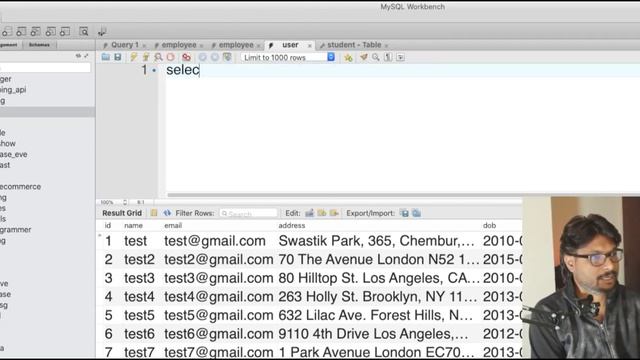Click the Result Grid label
Image resolution: width=640 pixels, height=360 pixels.
122,213
